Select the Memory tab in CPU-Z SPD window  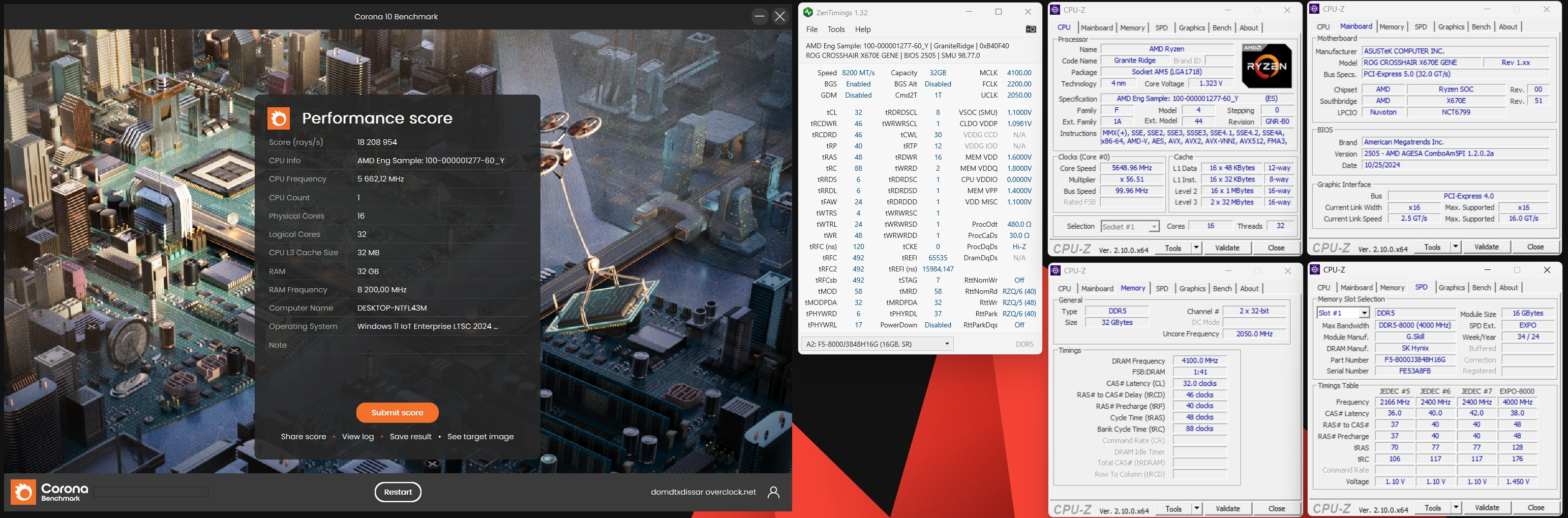pyautogui.click(x=1392, y=287)
